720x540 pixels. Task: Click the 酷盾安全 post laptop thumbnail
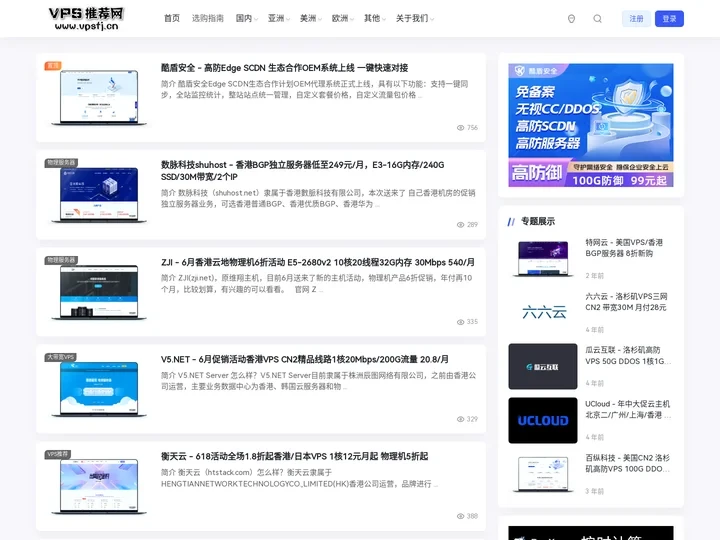coord(99,97)
